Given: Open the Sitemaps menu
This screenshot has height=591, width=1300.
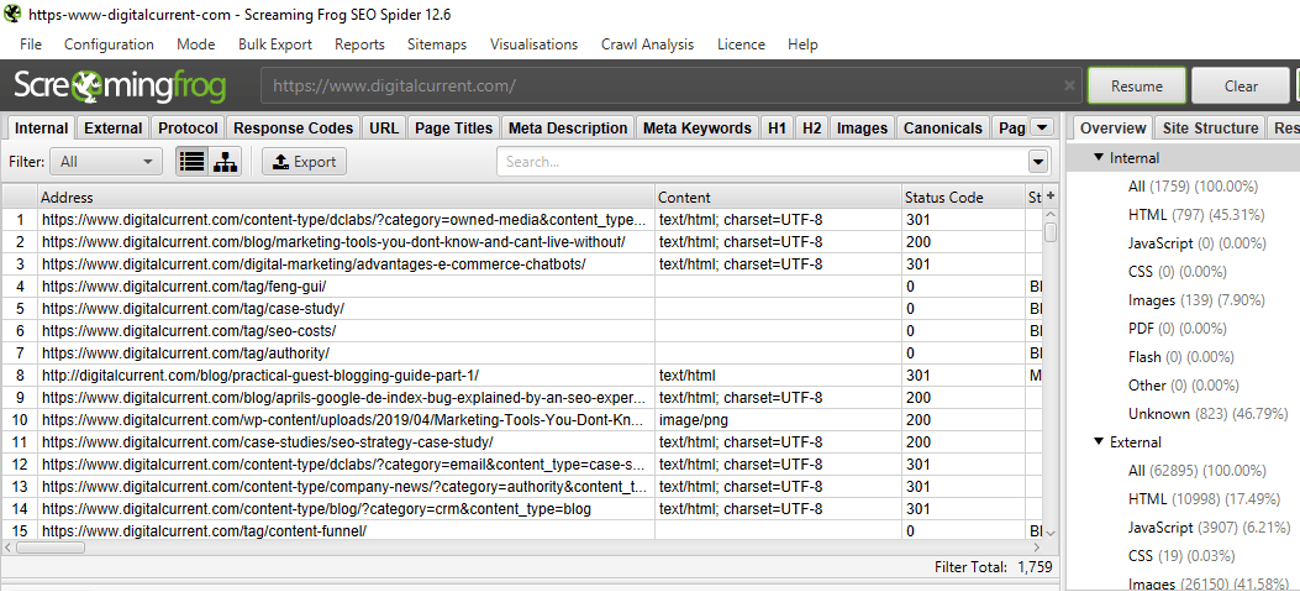Looking at the screenshot, I should point(437,44).
